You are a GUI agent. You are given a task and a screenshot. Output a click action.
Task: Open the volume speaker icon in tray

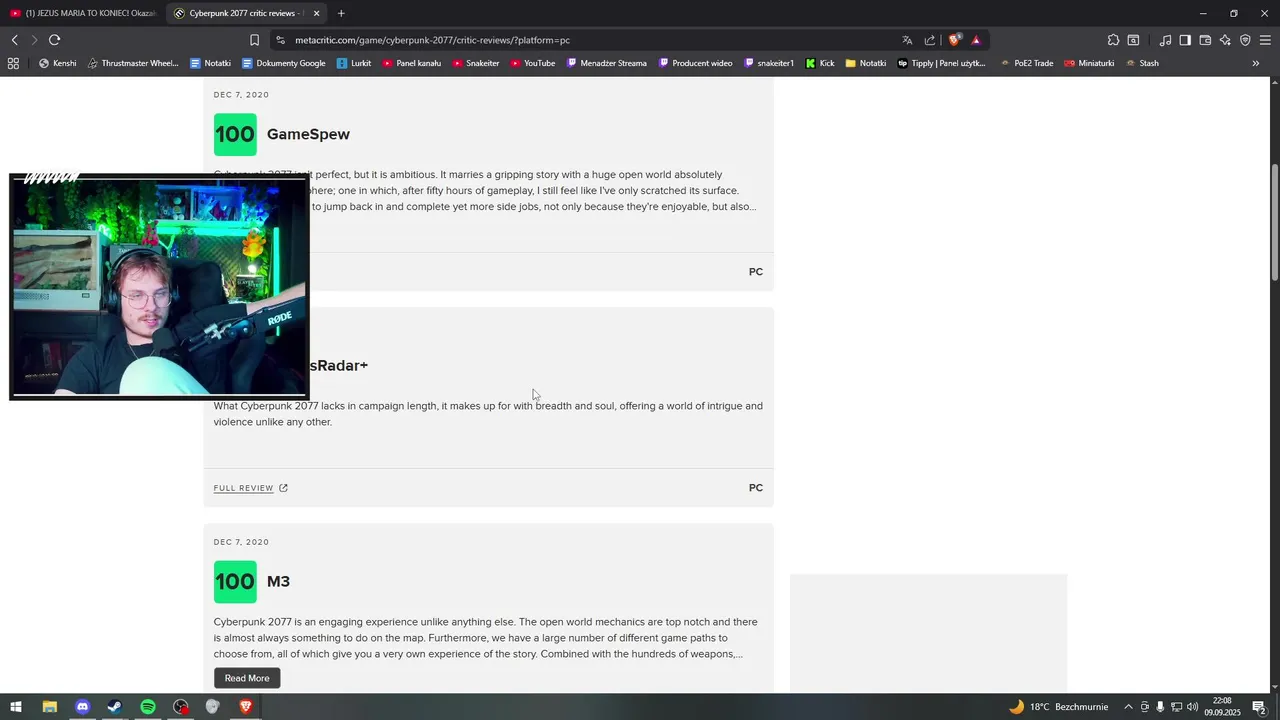[1192, 707]
